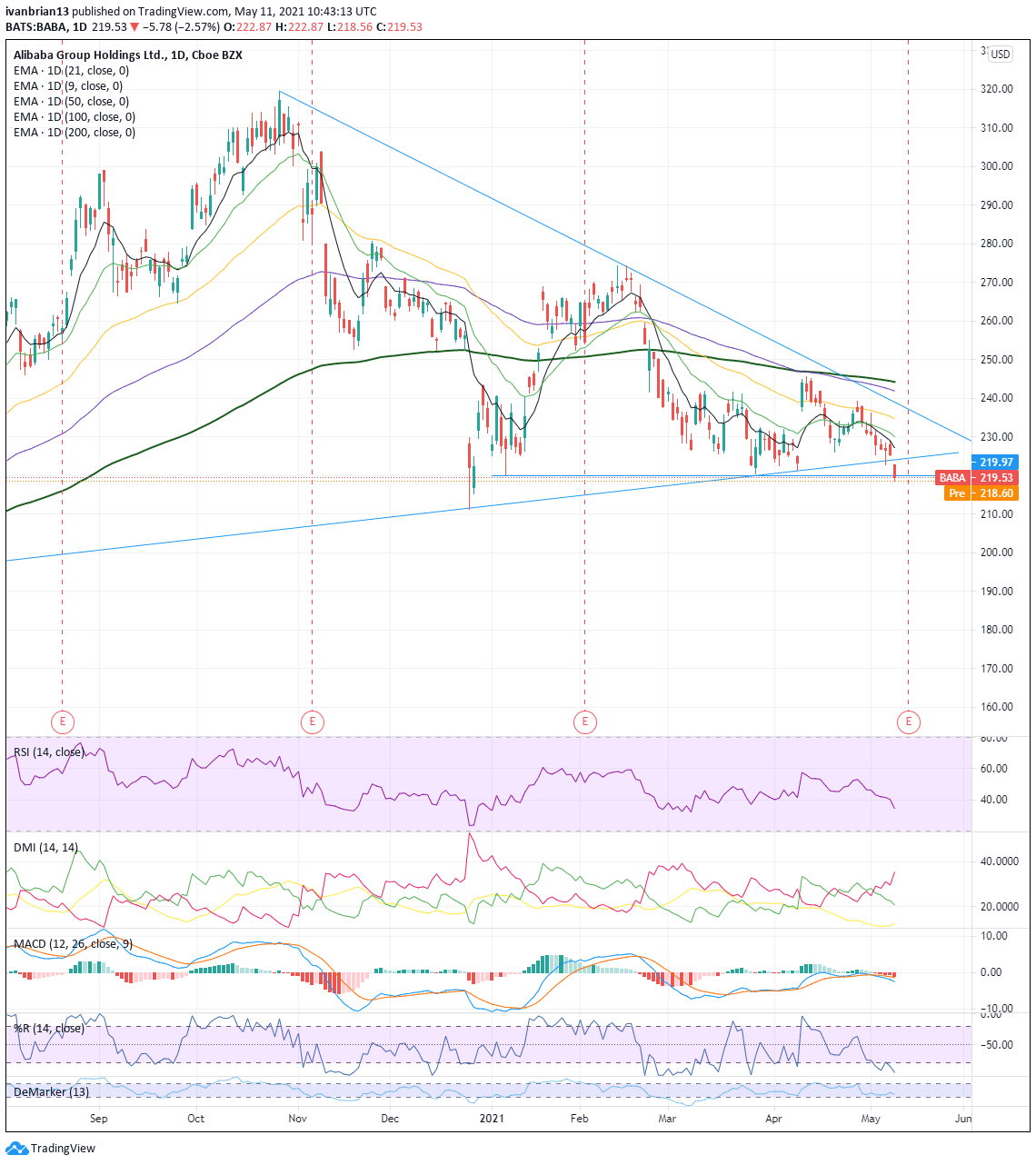Select the EMA 50 close indicator label
This screenshot has width=1036, height=1165.
point(71,102)
